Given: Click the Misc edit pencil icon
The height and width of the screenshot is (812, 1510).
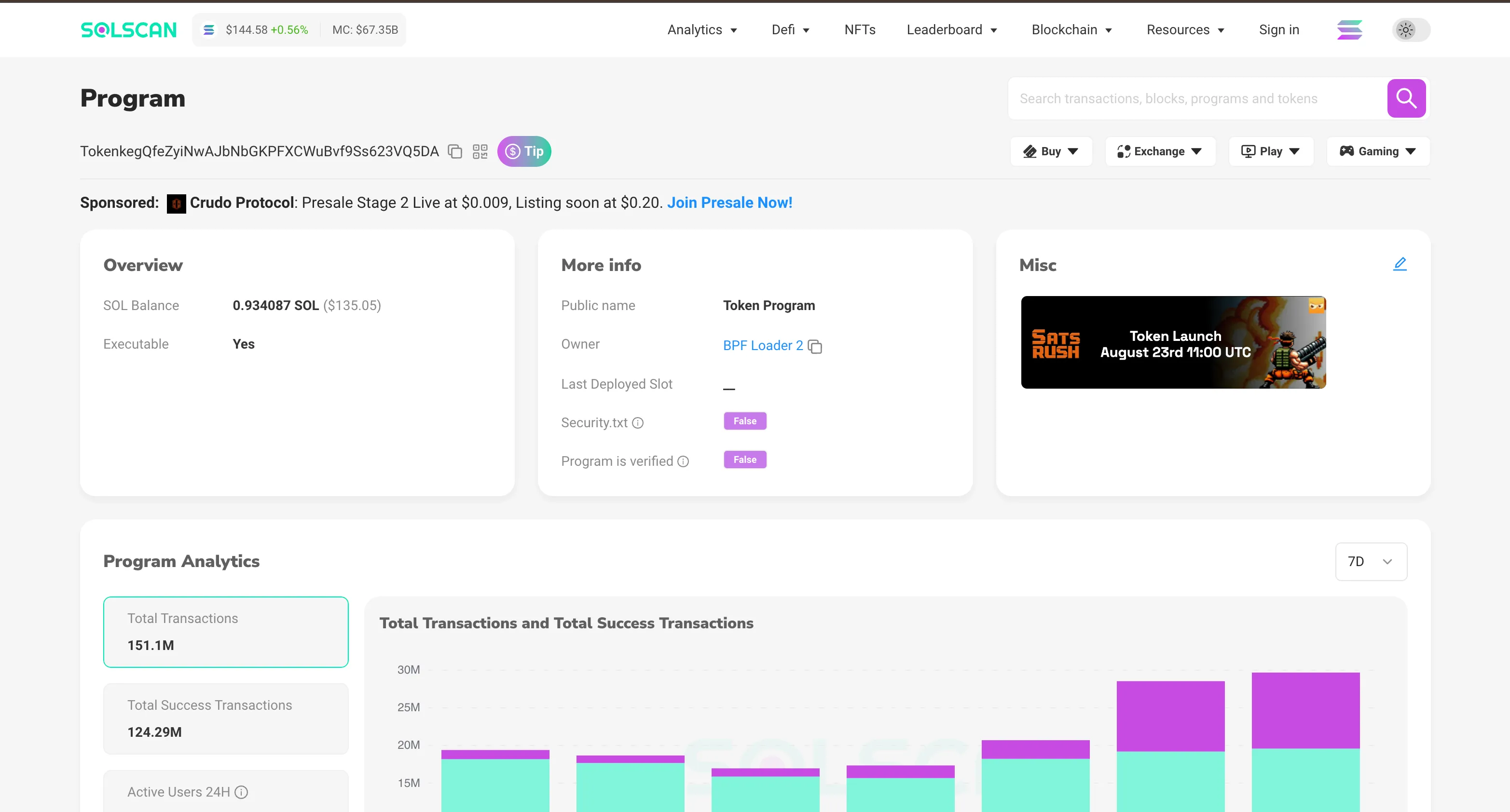Looking at the screenshot, I should point(1400,264).
